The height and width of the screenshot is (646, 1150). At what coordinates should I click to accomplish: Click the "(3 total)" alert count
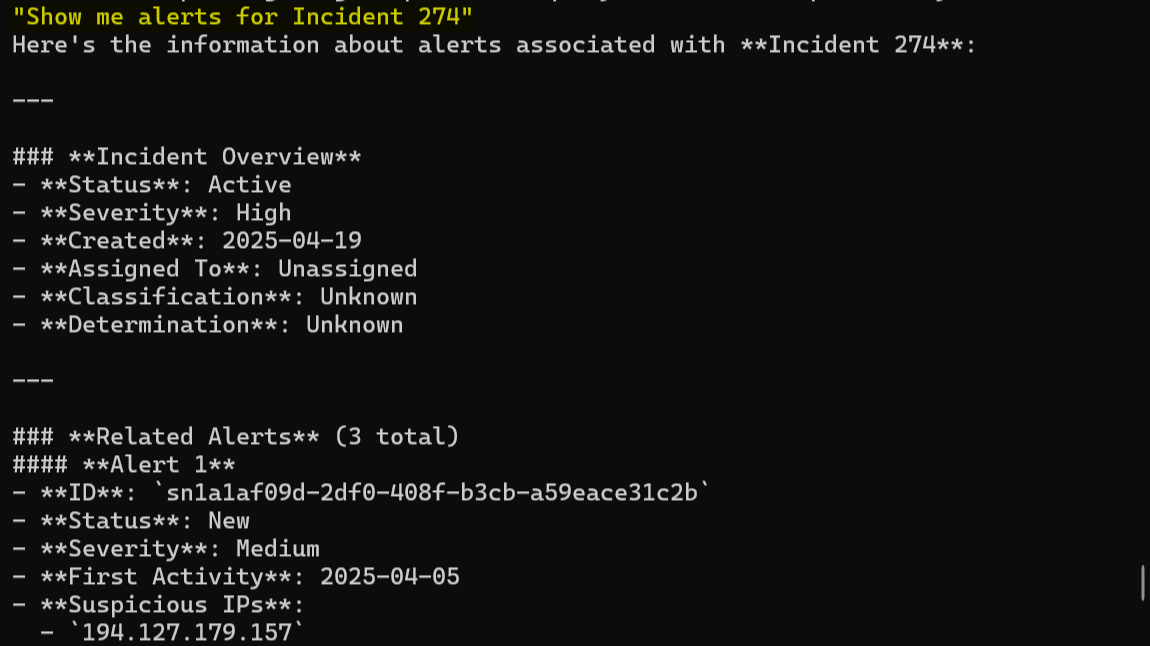396,437
